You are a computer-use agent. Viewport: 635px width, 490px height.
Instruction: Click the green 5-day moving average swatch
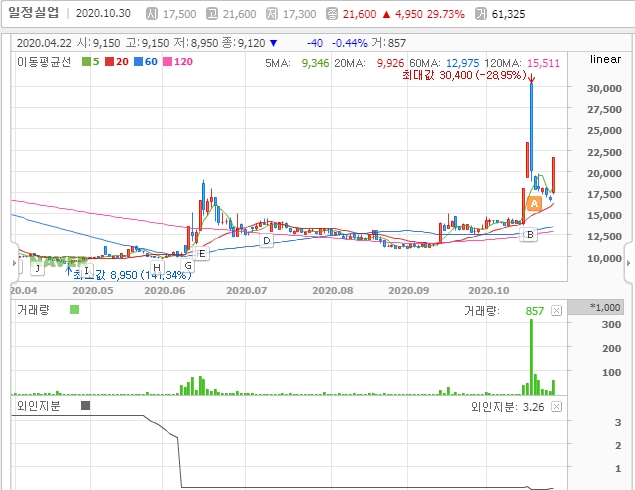[x=86, y=62]
